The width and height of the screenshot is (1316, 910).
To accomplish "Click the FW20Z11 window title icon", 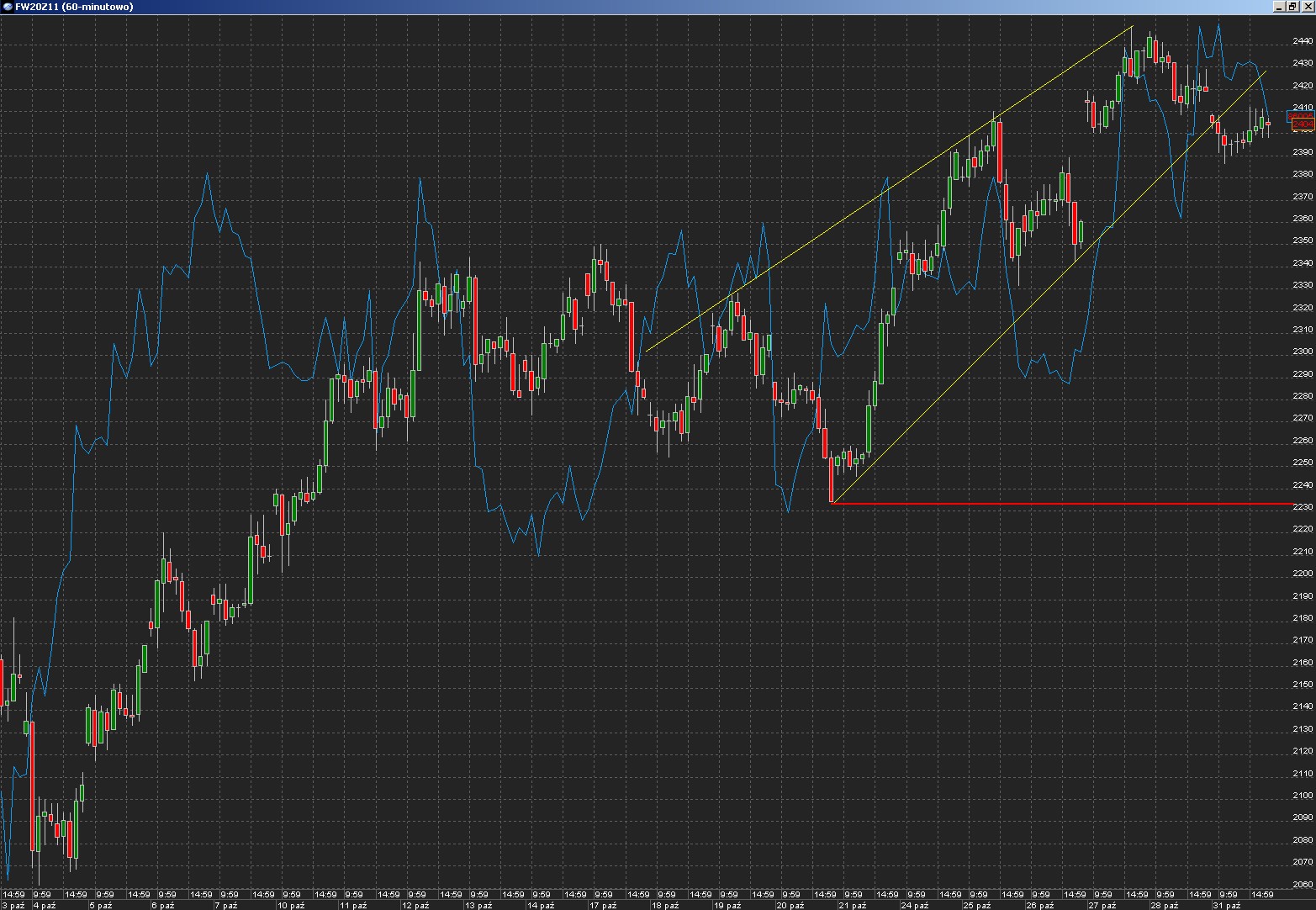I will pos(7,7).
